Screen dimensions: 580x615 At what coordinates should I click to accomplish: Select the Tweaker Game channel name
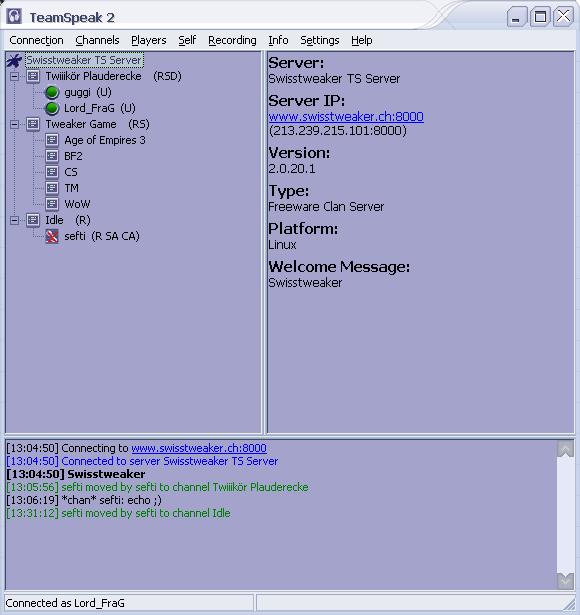[x=81, y=125]
